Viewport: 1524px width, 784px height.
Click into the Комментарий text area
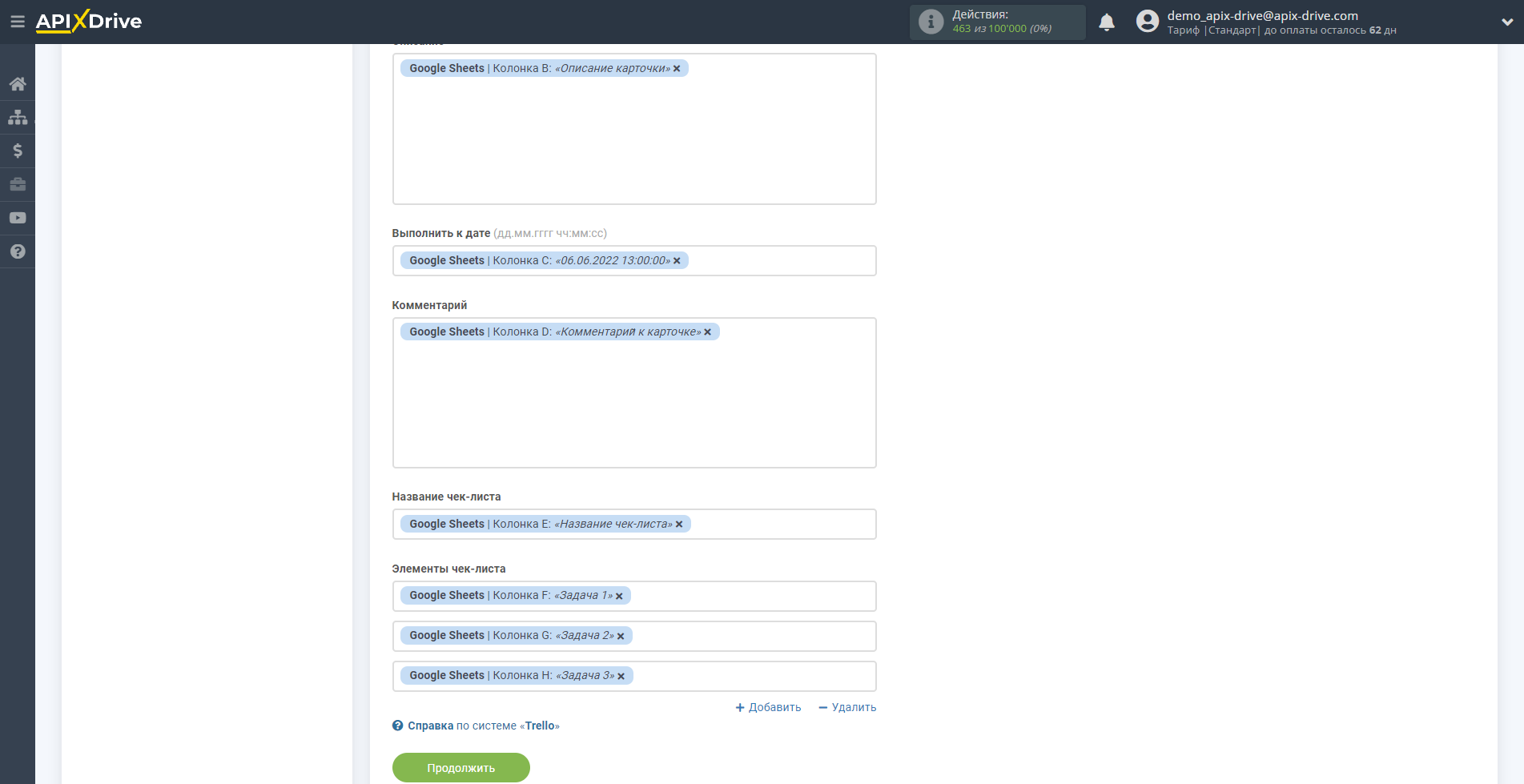[634, 392]
